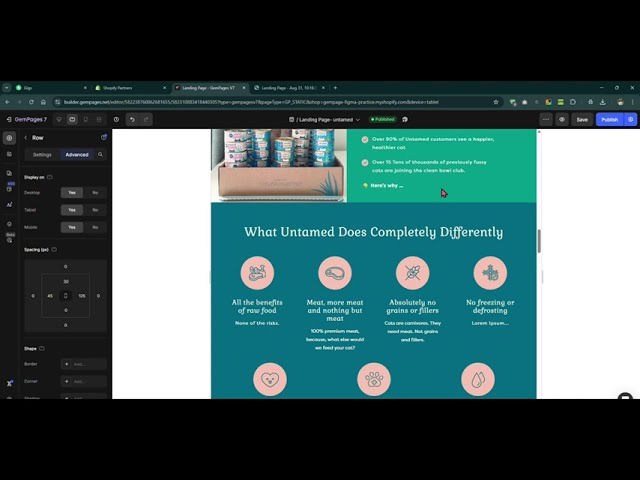Click the Beta feature sidebar icon
The width and height of the screenshot is (640, 480).
pyautogui.click(x=10, y=238)
